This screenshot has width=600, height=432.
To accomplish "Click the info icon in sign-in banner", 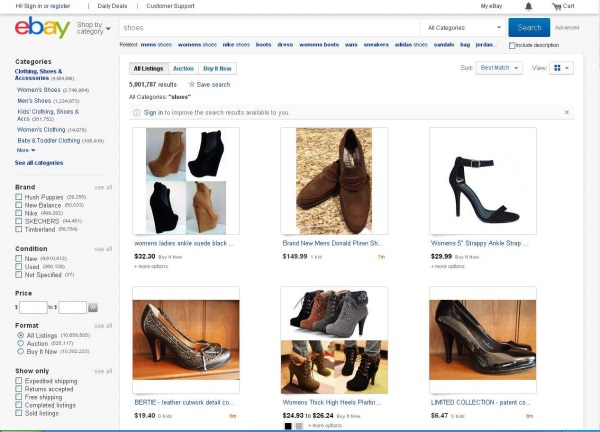I will (x=138, y=113).
